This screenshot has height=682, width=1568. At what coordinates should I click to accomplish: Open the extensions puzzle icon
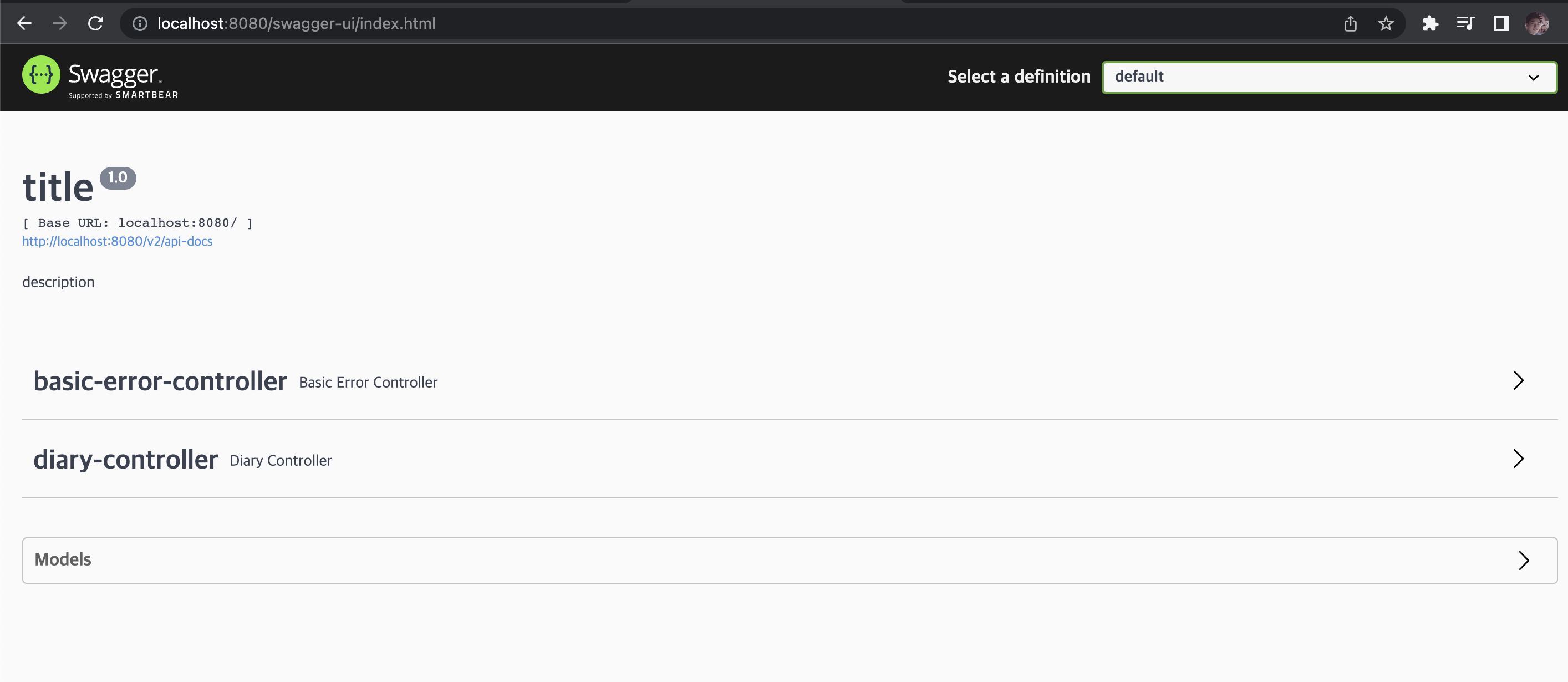(x=1430, y=23)
